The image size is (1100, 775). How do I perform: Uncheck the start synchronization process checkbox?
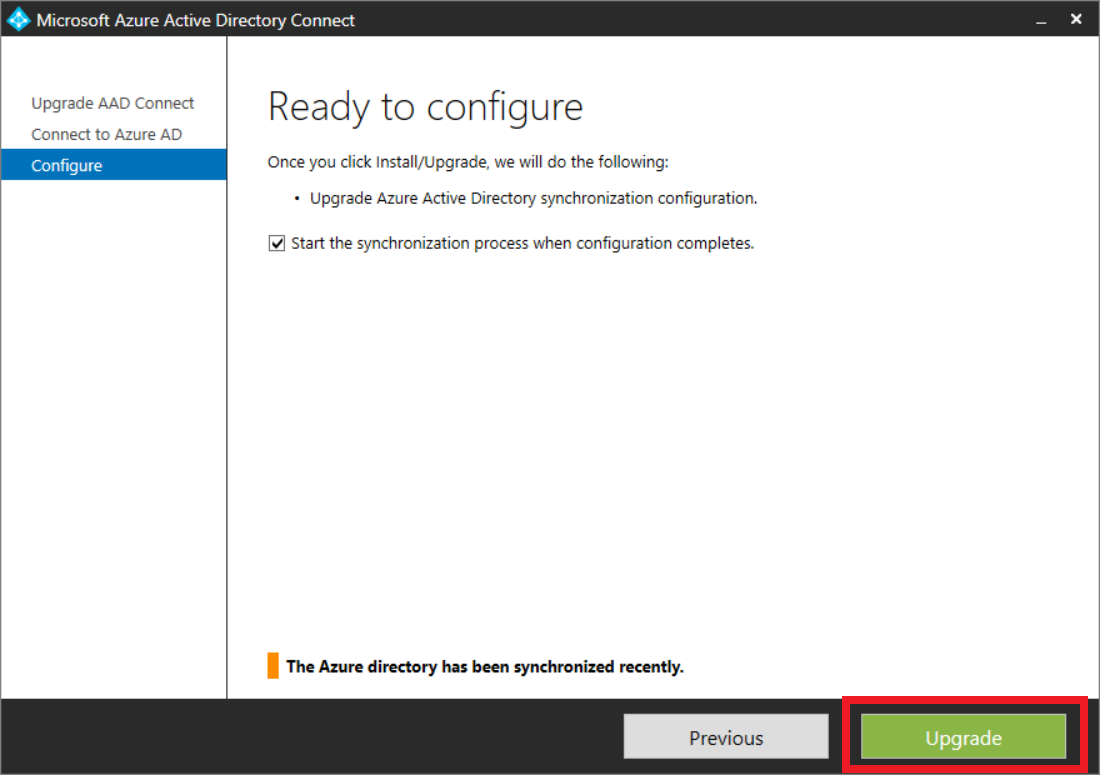(277, 243)
